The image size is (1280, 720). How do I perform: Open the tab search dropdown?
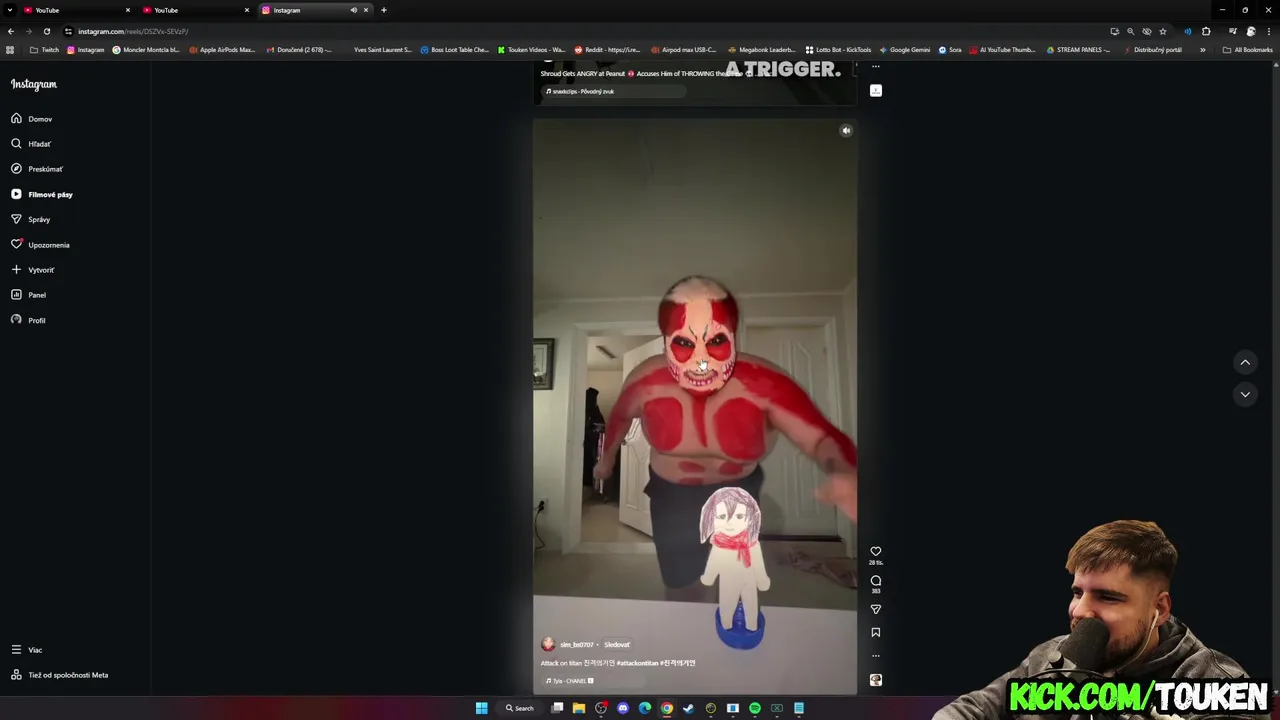9,10
